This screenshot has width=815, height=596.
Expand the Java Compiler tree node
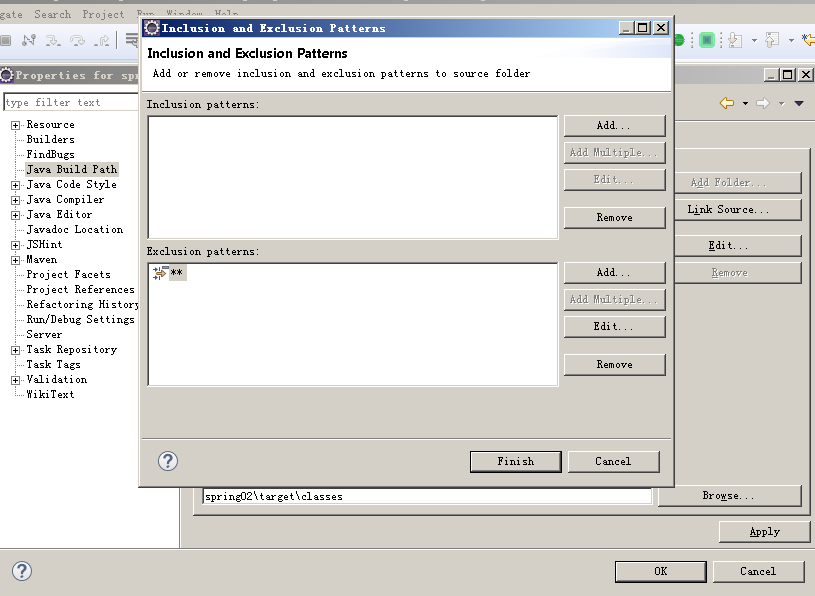coord(16,200)
